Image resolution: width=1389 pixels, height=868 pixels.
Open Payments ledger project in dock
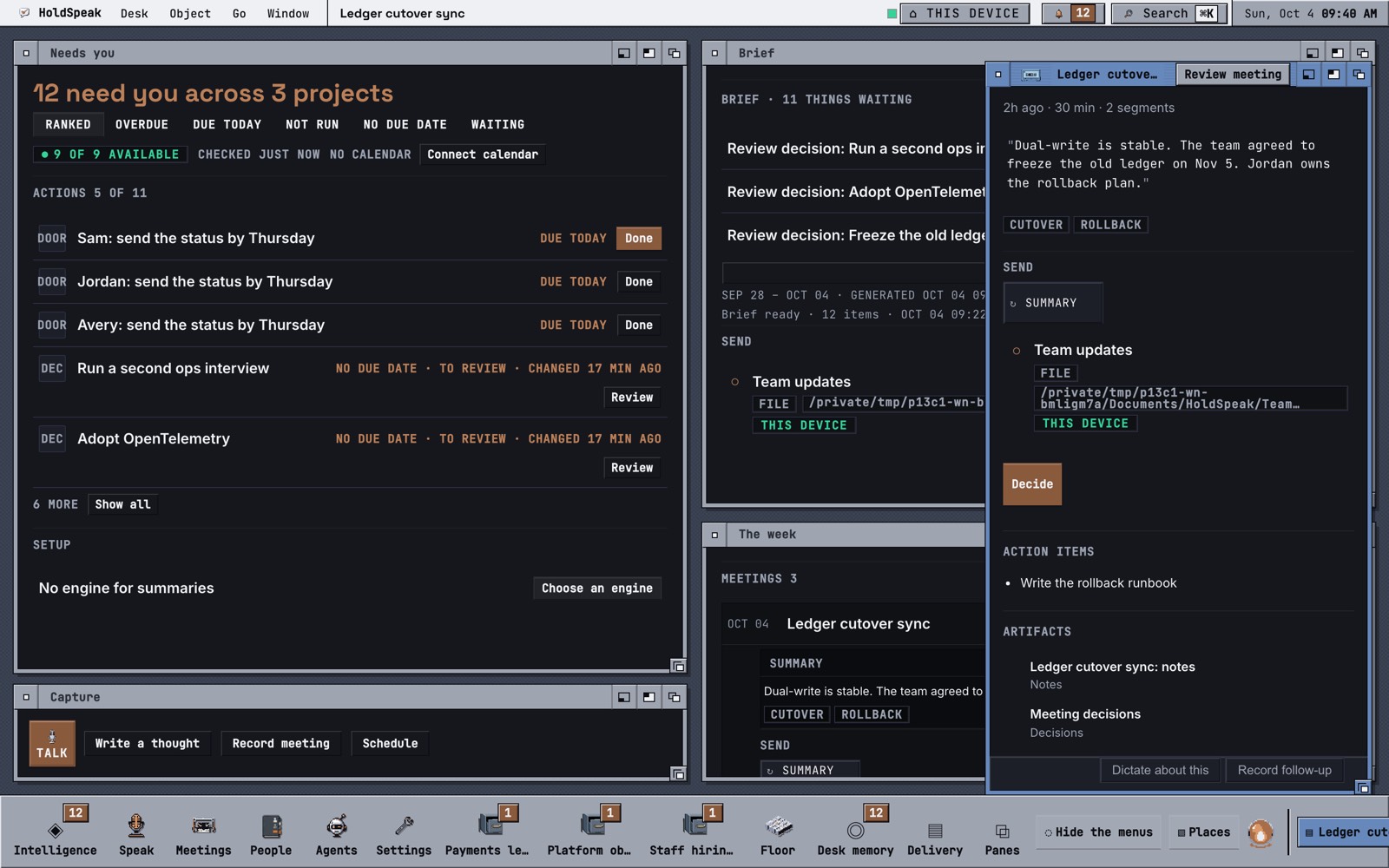(487, 832)
